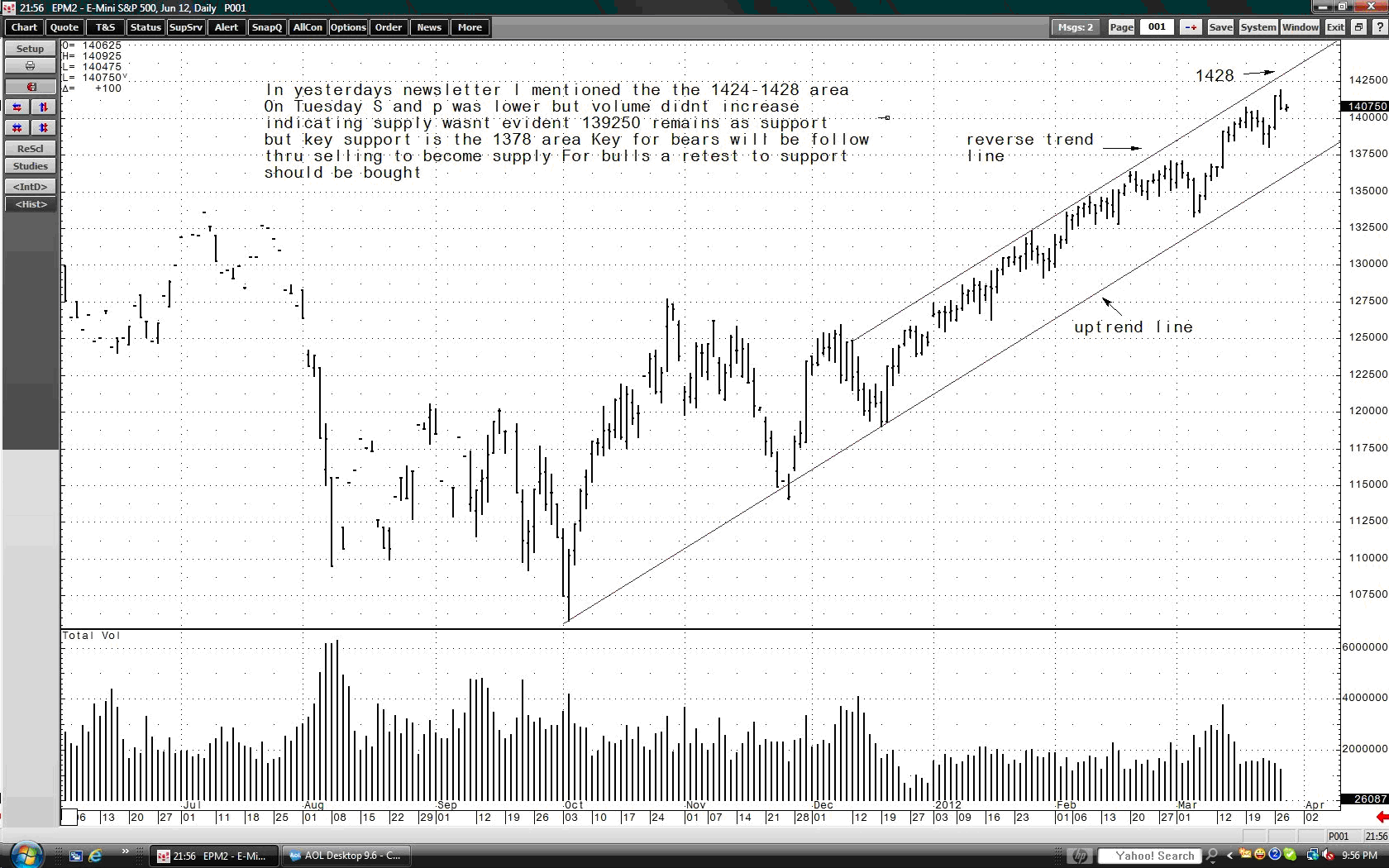Click the ReScl button
The width and height of the screenshot is (1389, 868).
pyautogui.click(x=30, y=149)
